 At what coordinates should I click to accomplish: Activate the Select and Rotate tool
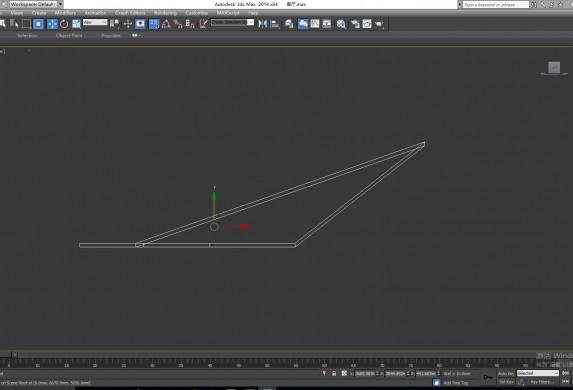[64, 24]
